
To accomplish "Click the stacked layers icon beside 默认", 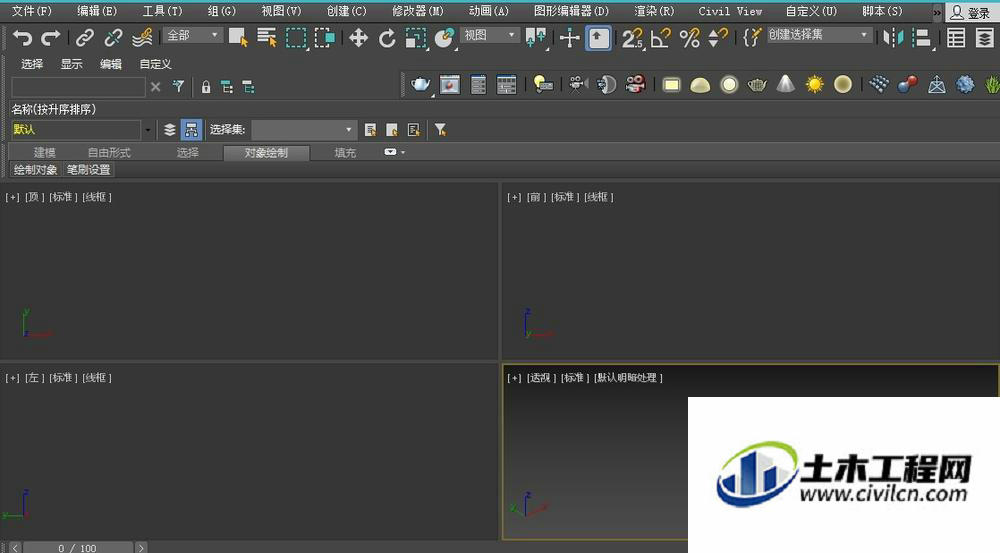I will (x=170, y=130).
